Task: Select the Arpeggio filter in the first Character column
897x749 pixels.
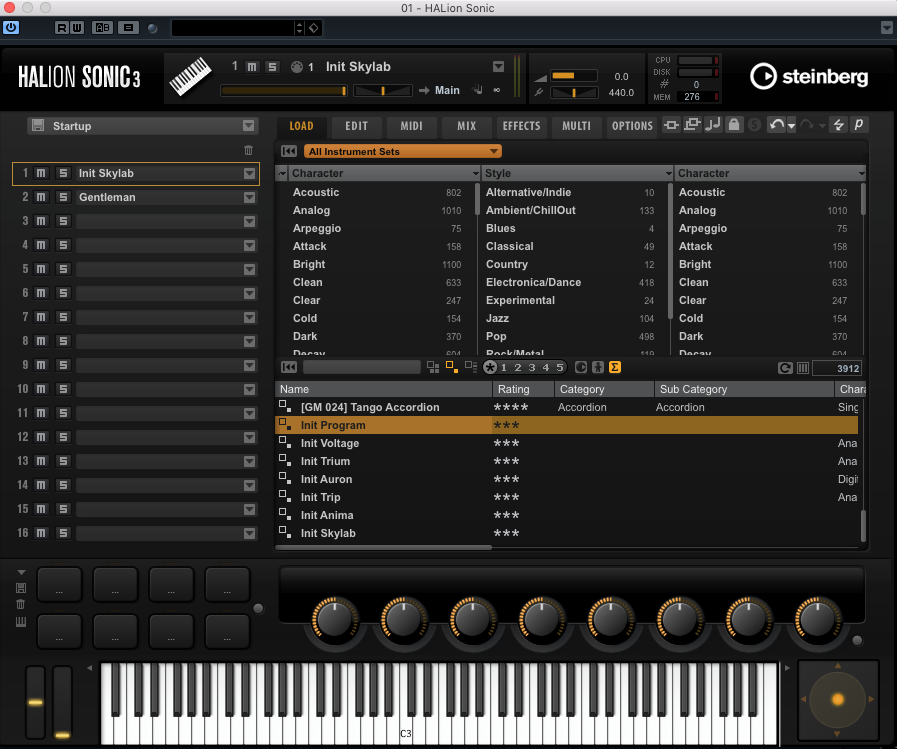Action: click(376, 228)
